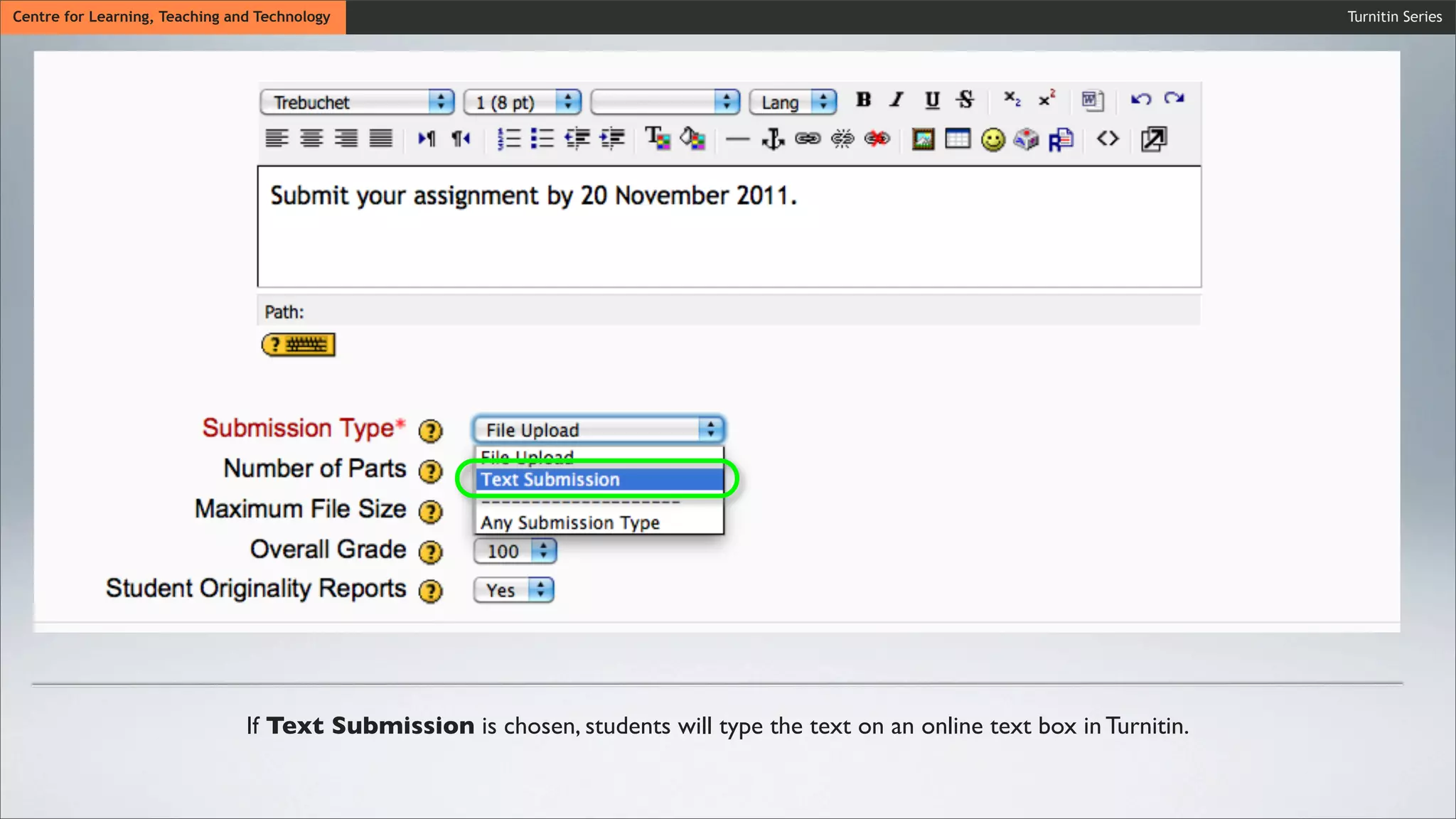1456x819 pixels.
Task: Click the insert web link icon
Action: (x=808, y=139)
